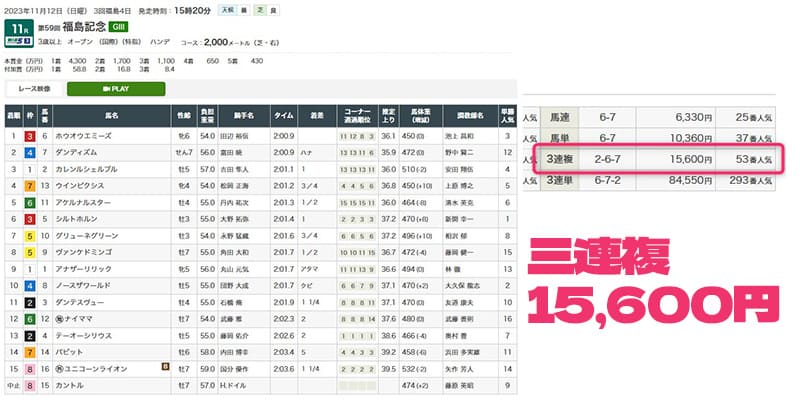Click the green frame 6 square for ナイママ
The width and height of the screenshot is (800, 400).
[x=29, y=319]
